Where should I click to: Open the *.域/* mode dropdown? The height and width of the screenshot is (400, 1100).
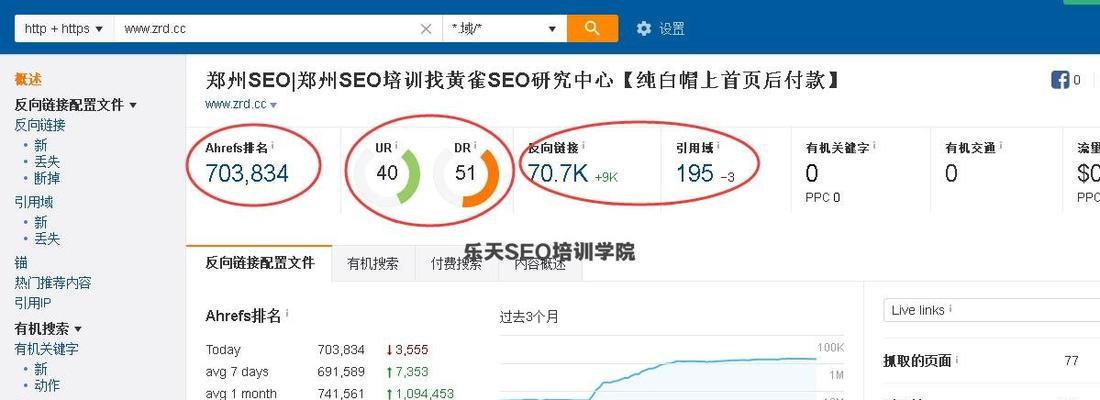click(504, 29)
